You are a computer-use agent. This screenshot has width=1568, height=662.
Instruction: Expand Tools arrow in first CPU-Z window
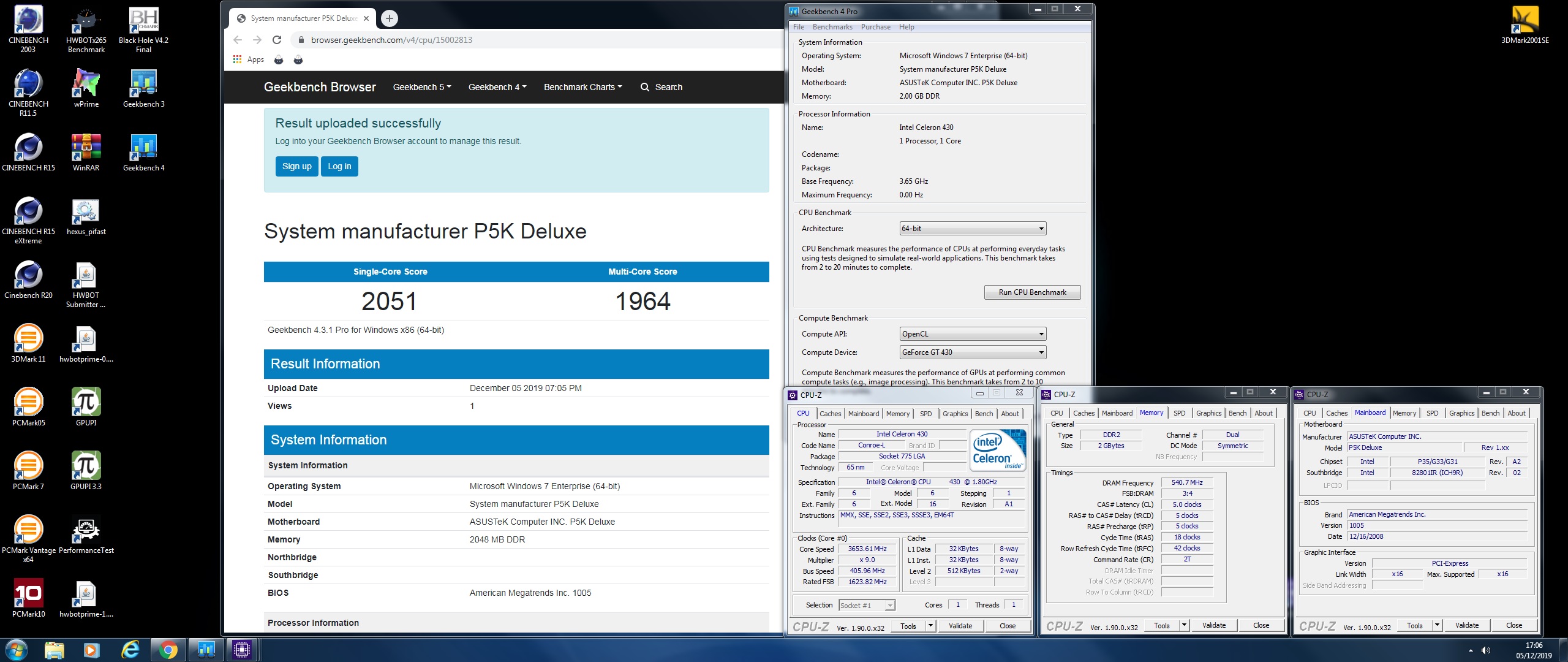coord(930,626)
